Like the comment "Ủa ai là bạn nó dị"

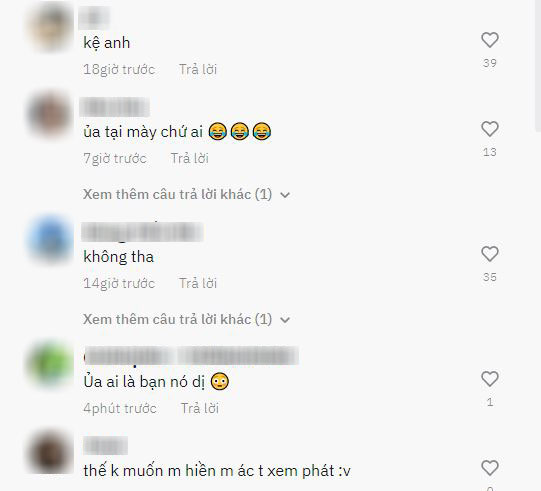coord(490,379)
